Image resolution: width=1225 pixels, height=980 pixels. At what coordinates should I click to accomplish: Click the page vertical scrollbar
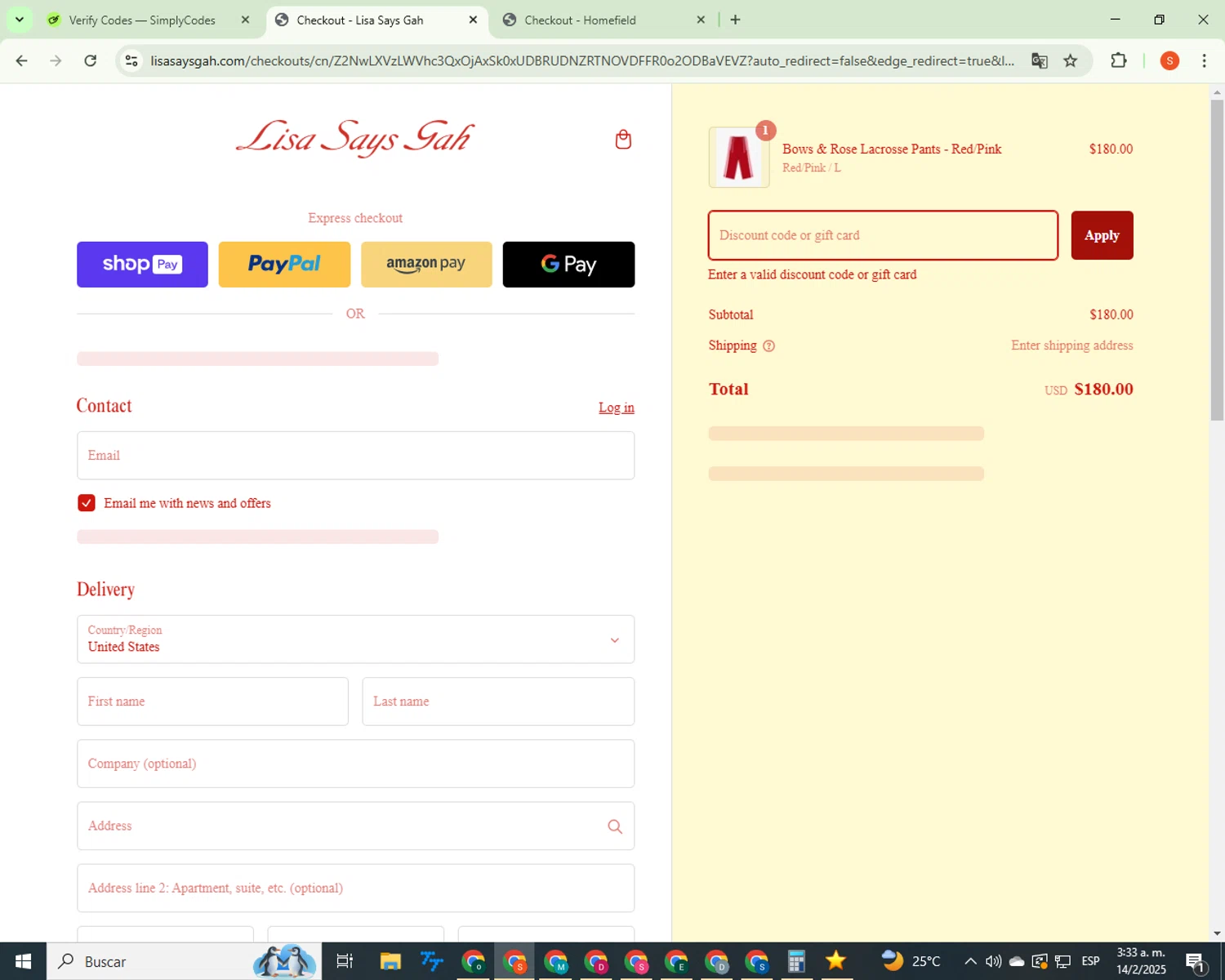[1217, 261]
